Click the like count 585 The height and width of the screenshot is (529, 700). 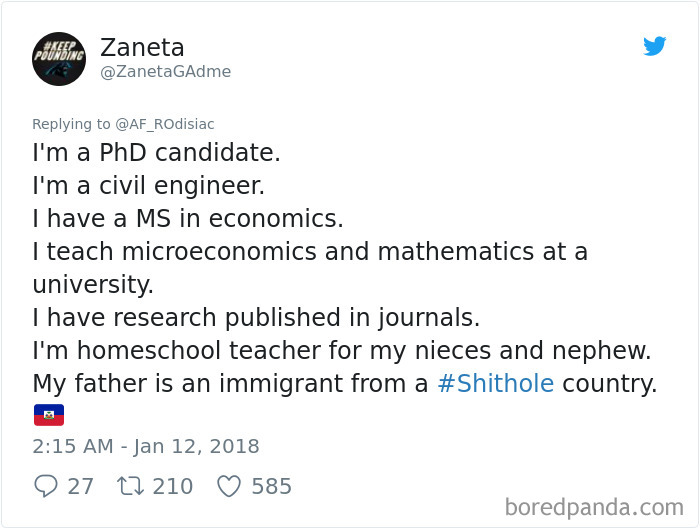click(x=271, y=486)
